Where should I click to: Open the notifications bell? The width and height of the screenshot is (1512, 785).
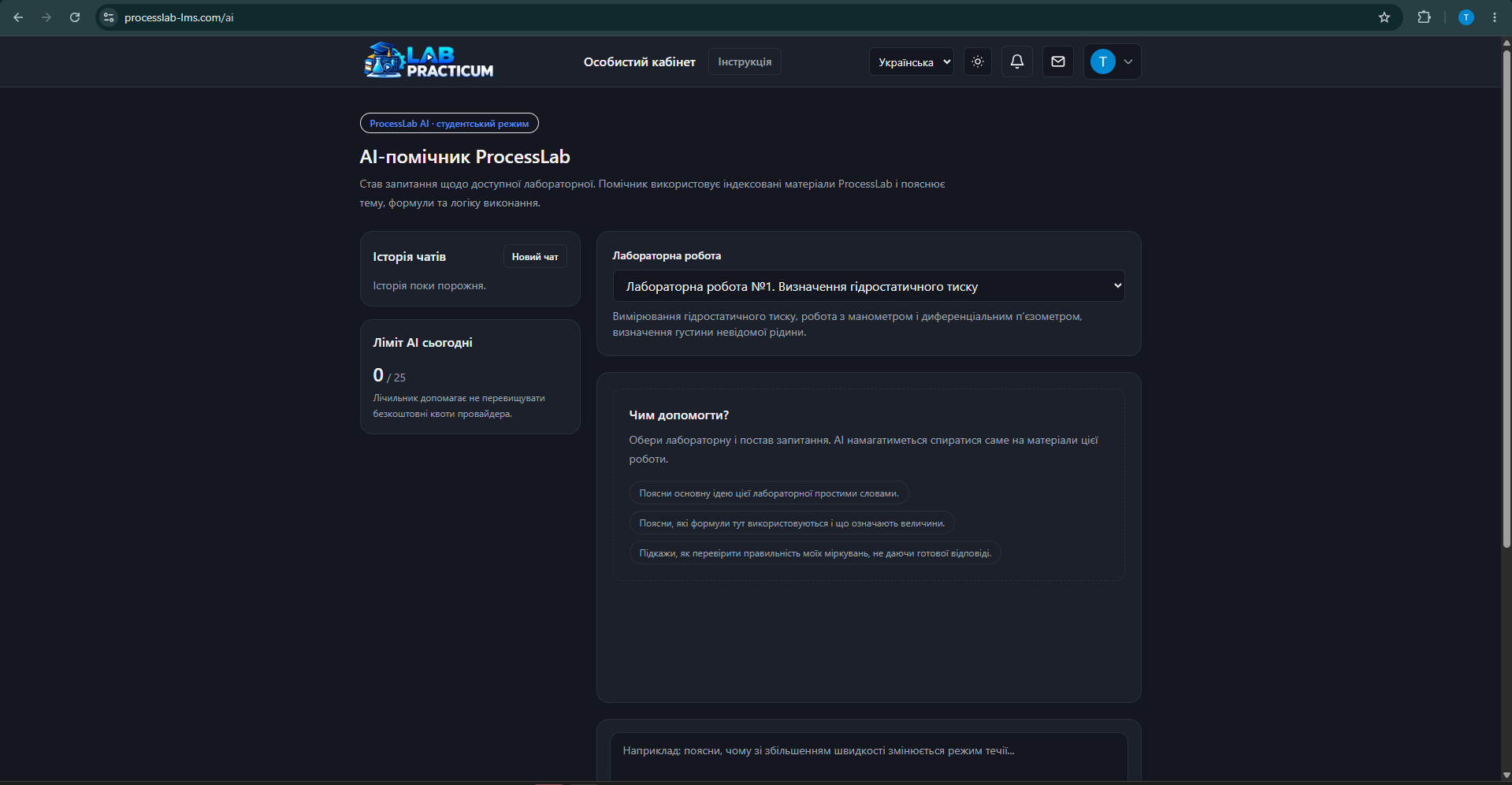point(1016,61)
